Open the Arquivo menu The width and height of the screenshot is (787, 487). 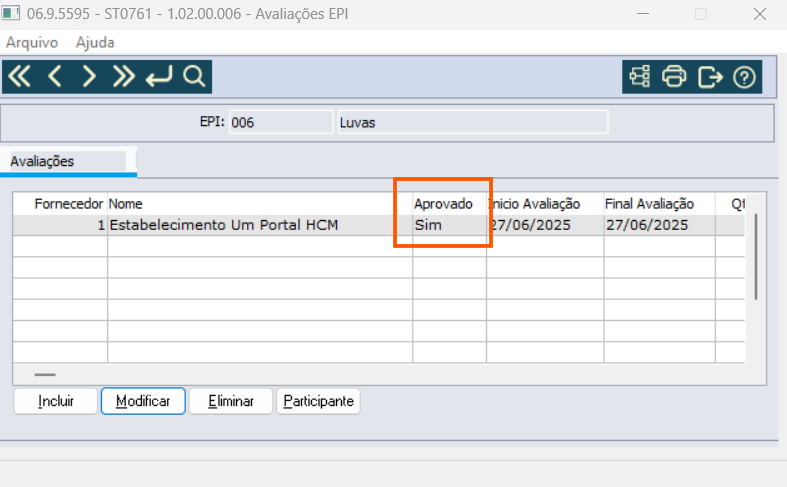[x=32, y=42]
